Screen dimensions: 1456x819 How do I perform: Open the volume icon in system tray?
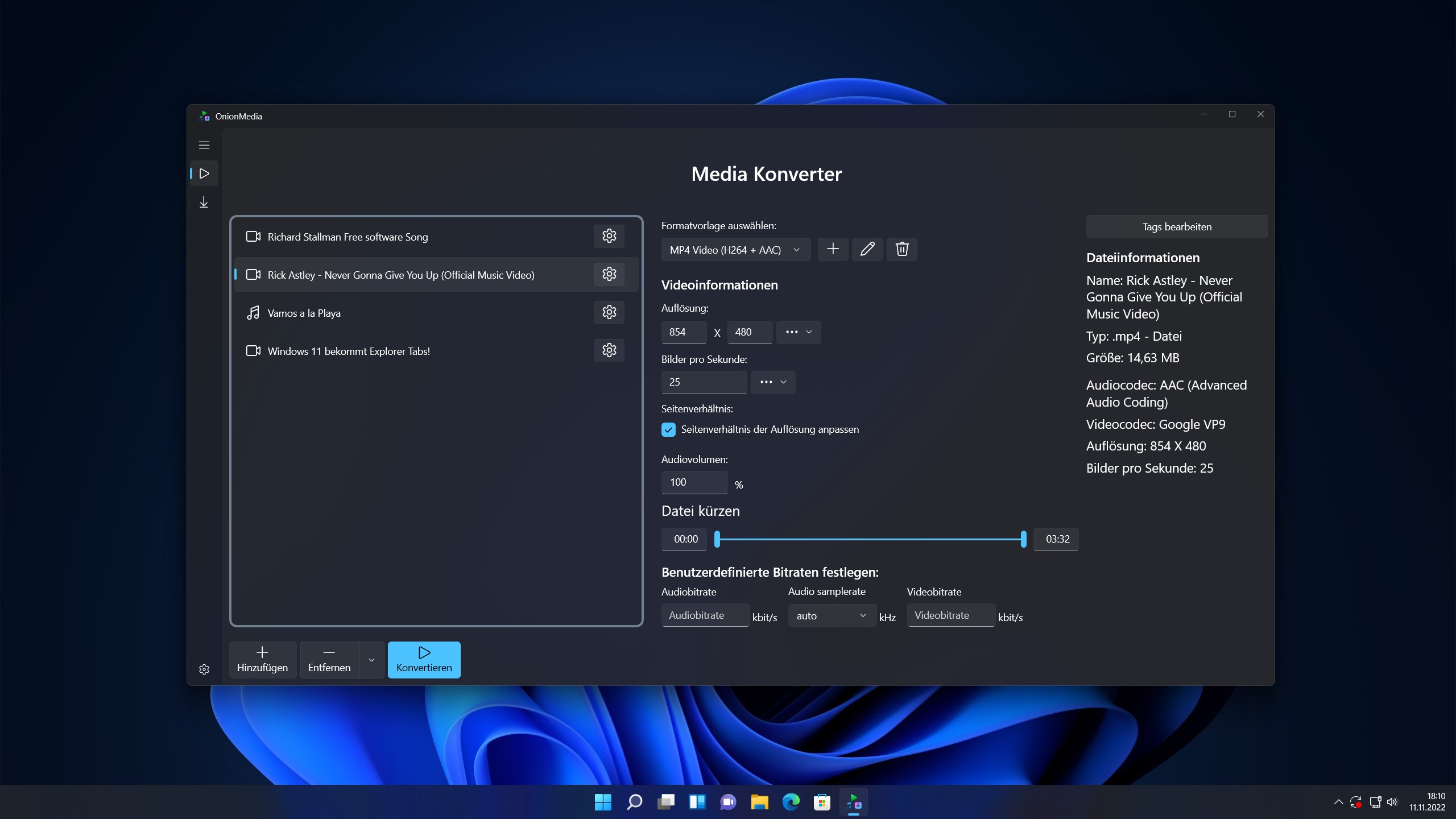pos(1392,802)
